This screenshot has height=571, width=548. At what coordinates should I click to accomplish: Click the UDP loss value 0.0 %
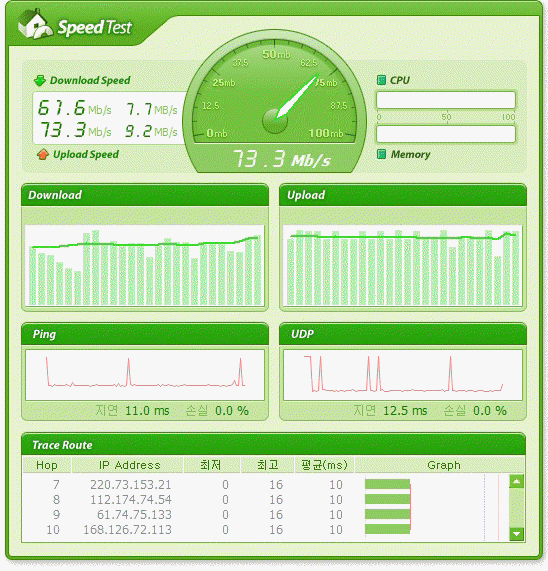coord(490,411)
